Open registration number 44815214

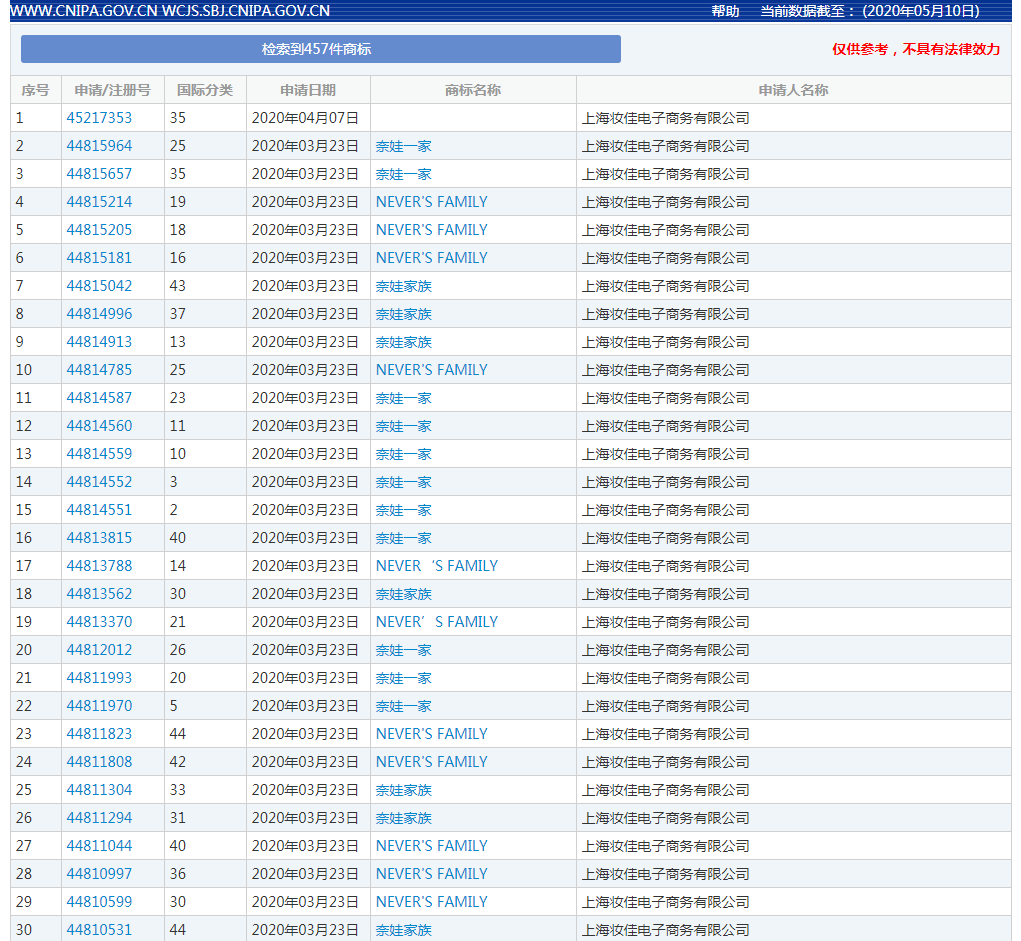(99, 202)
